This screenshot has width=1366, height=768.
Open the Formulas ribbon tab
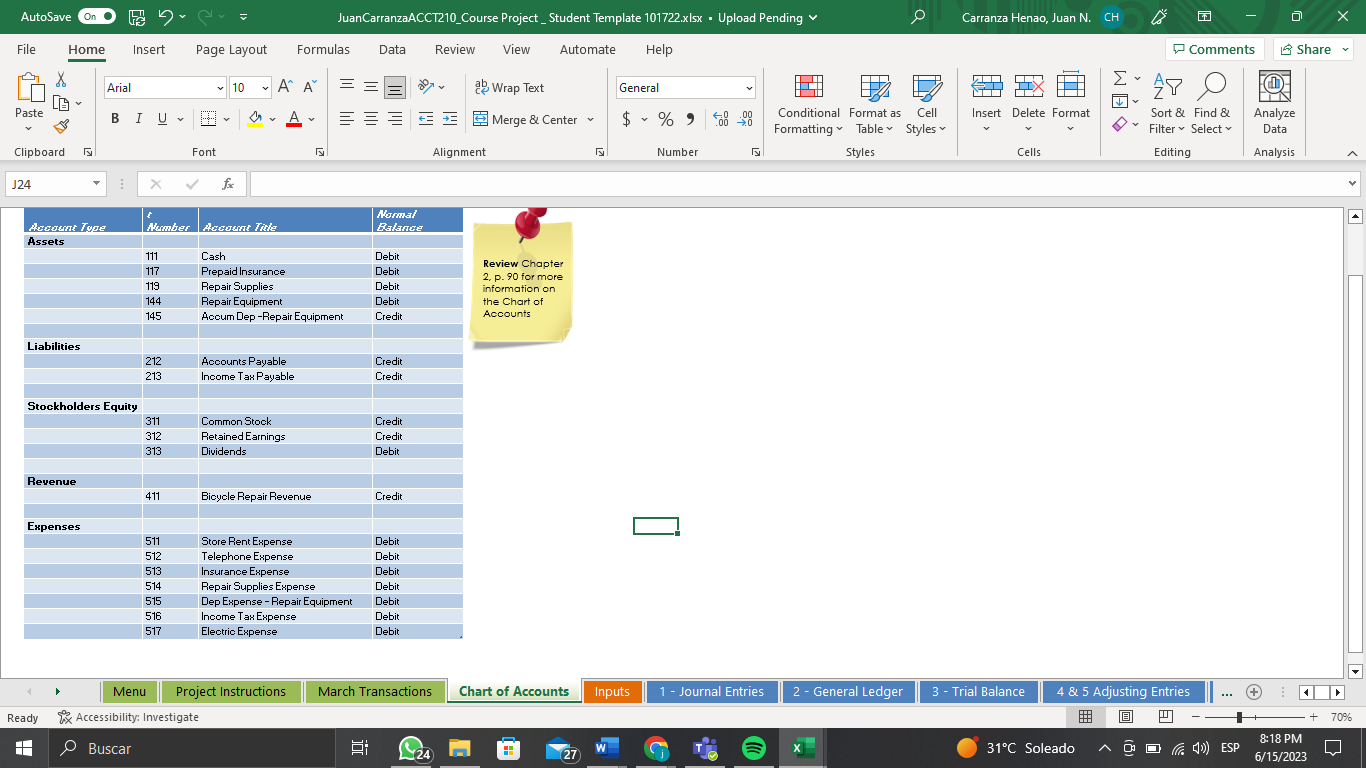point(322,49)
